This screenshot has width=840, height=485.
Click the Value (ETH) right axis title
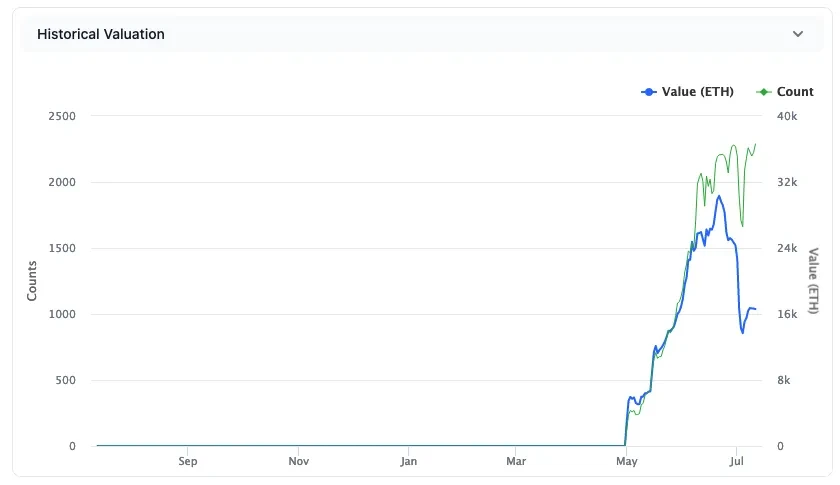click(813, 281)
